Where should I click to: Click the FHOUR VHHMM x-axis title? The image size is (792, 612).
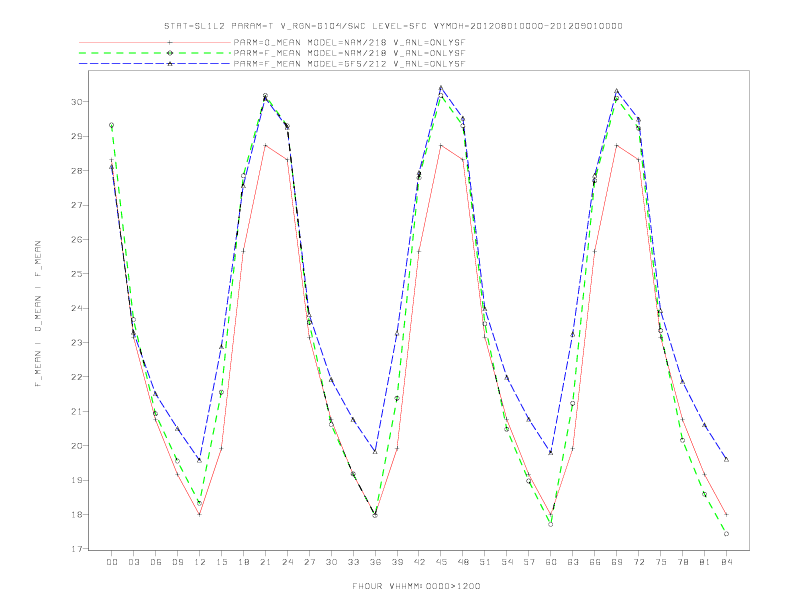click(x=416, y=586)
